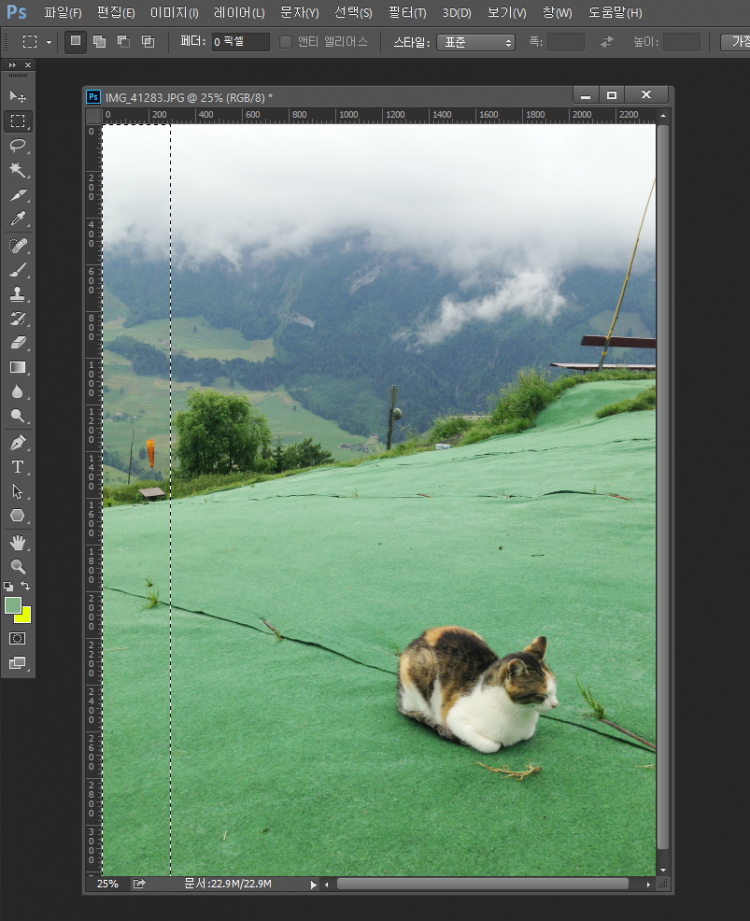Activate the Clone Stamp tool
750x921 pixels.
[x=18, y=294]
